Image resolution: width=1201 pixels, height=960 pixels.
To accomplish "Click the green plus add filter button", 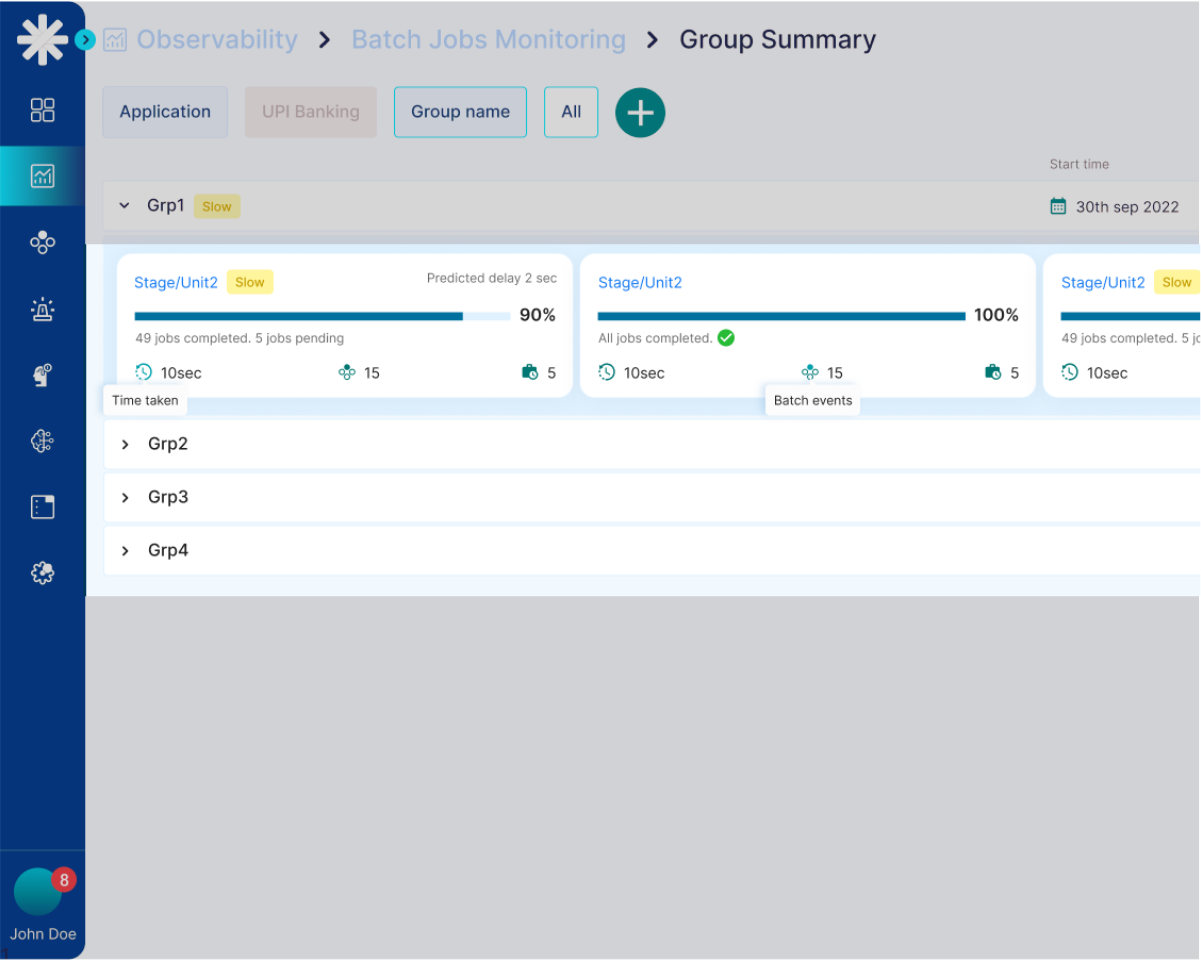I will point(640,112).
